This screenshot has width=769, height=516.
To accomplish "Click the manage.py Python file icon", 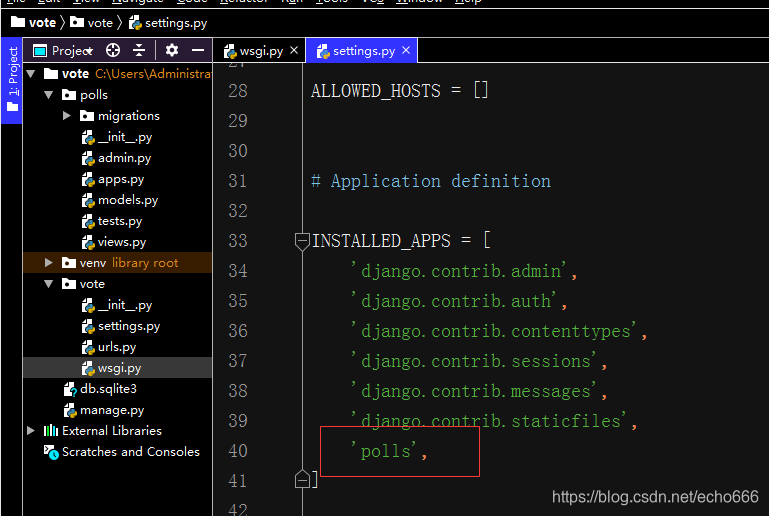I will pos(70,411).
